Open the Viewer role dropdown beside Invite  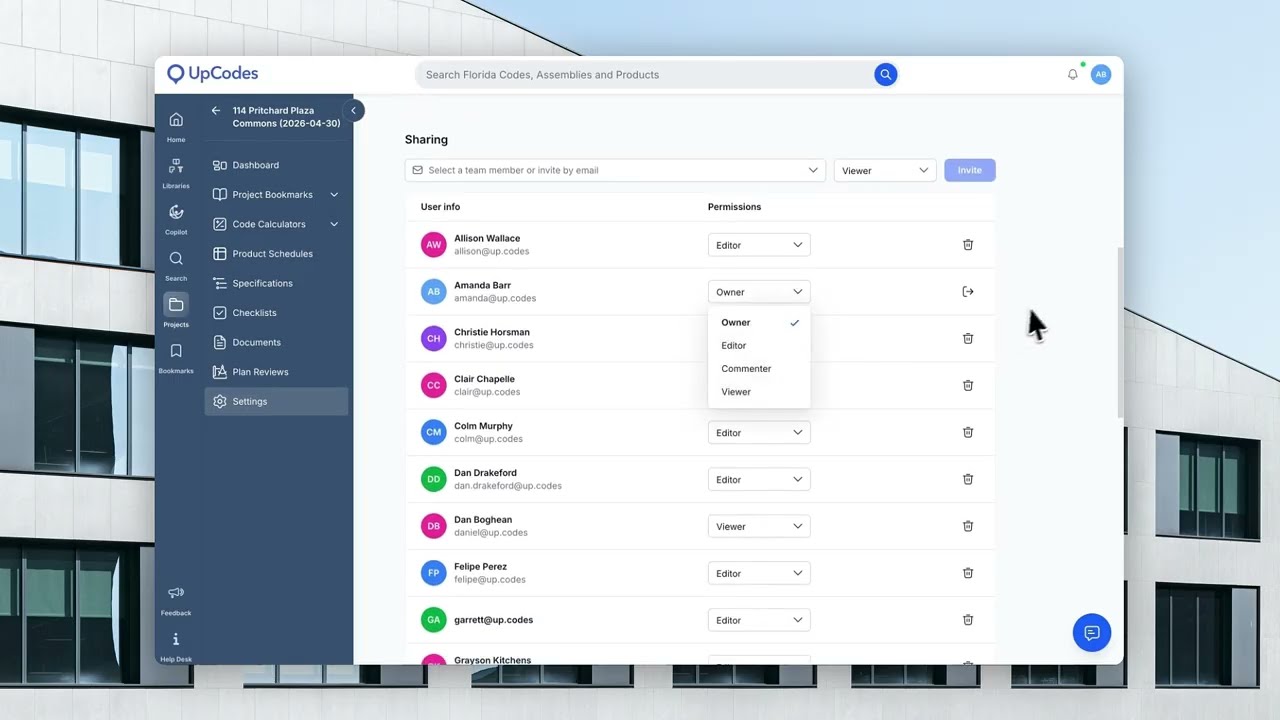(x=885, y=170)
